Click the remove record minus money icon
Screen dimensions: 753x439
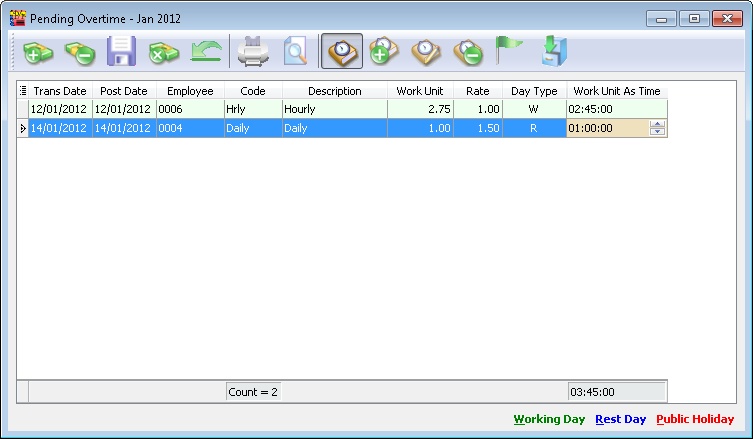(79, 51)
